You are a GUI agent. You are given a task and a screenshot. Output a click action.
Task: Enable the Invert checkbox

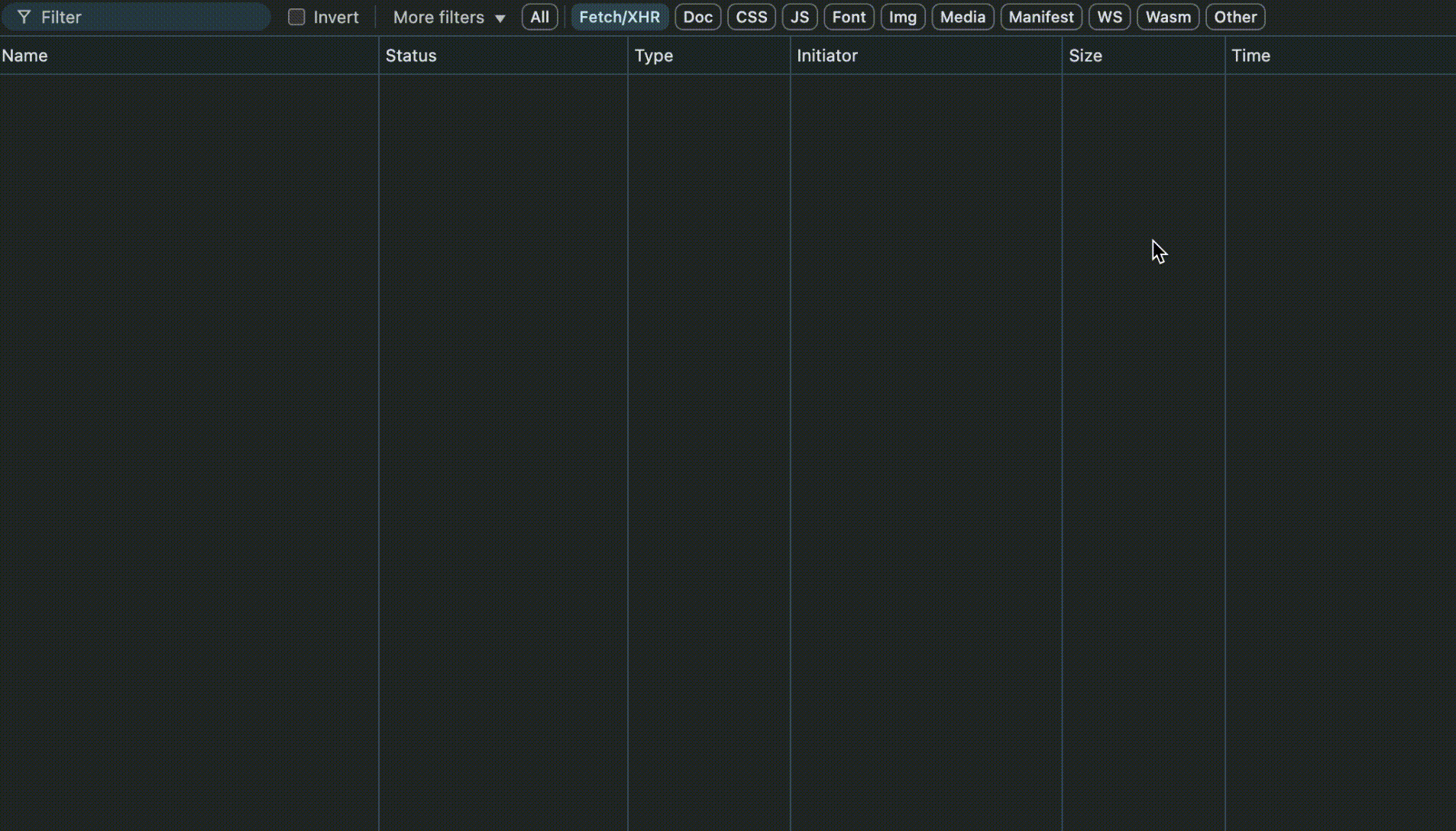click(x=296, y=17)
